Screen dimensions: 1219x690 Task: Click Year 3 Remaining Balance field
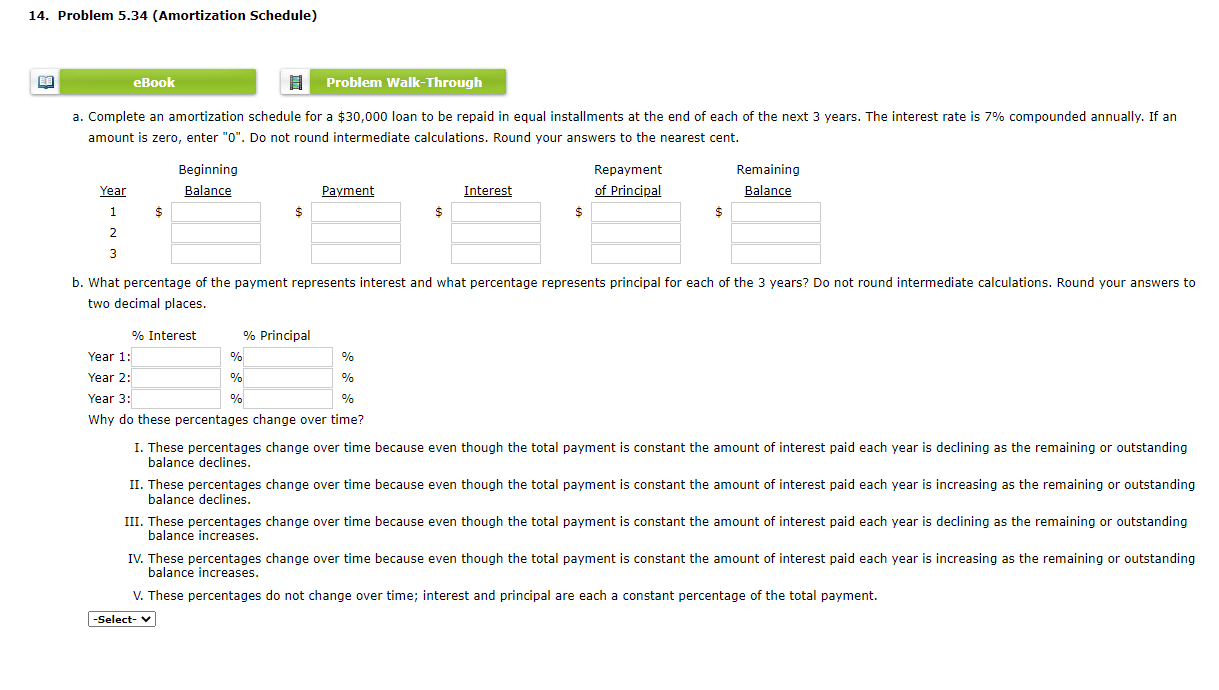pyautogui.click(x=775, y=253)
